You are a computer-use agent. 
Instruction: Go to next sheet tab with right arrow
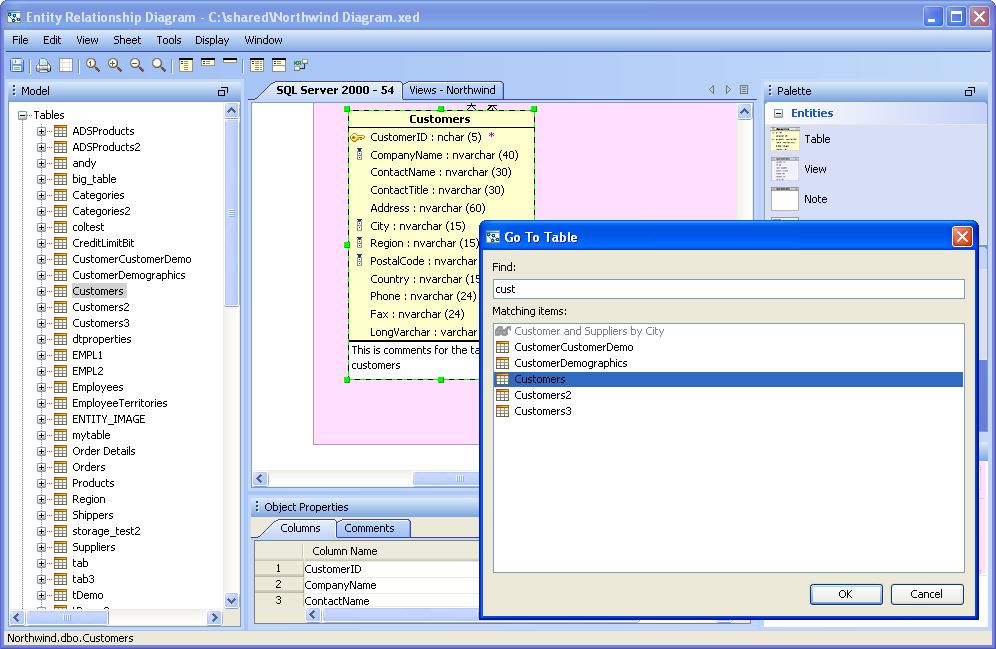[x=728, y=90]
